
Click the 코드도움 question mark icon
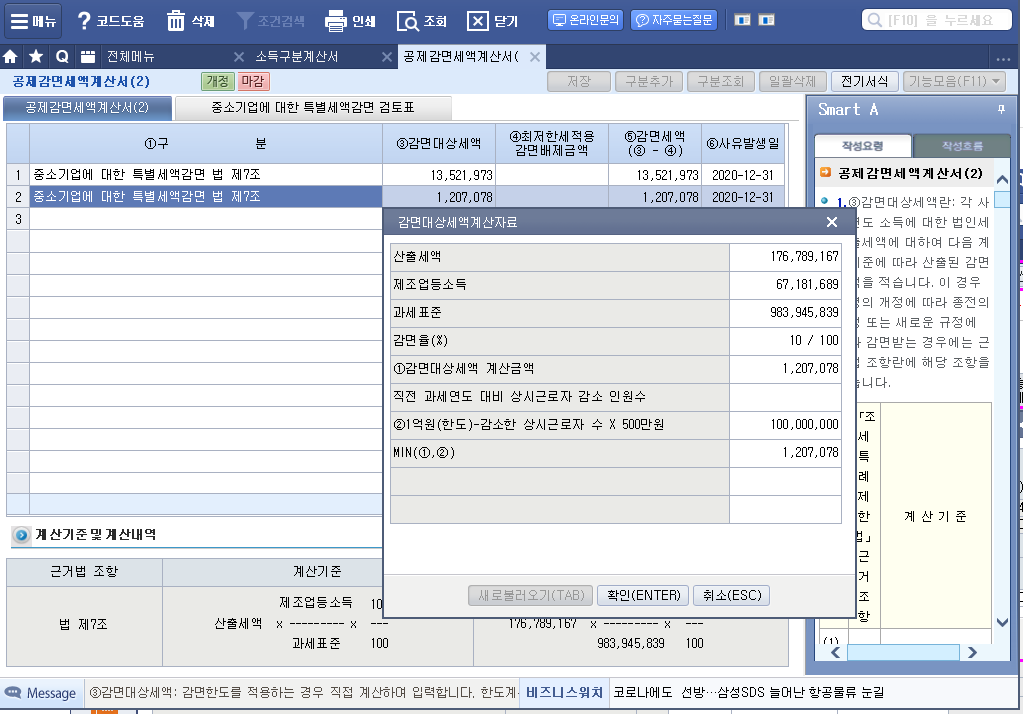tap(84, 21)
